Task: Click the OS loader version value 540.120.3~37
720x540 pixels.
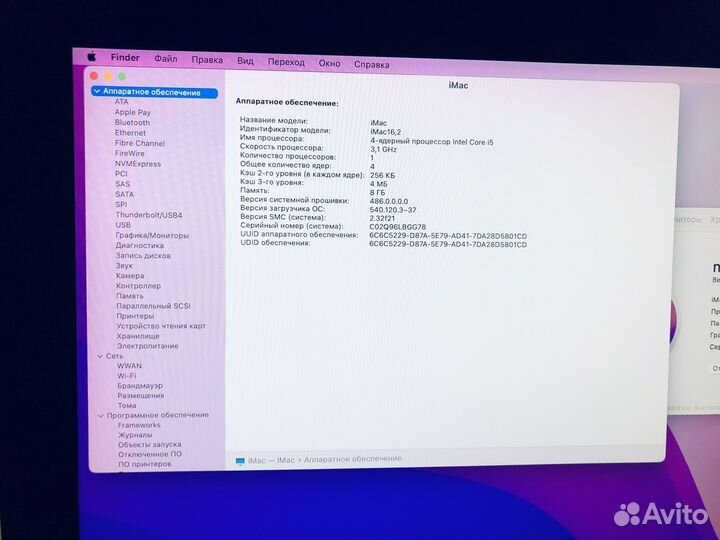Action: (x=393, y=210)
